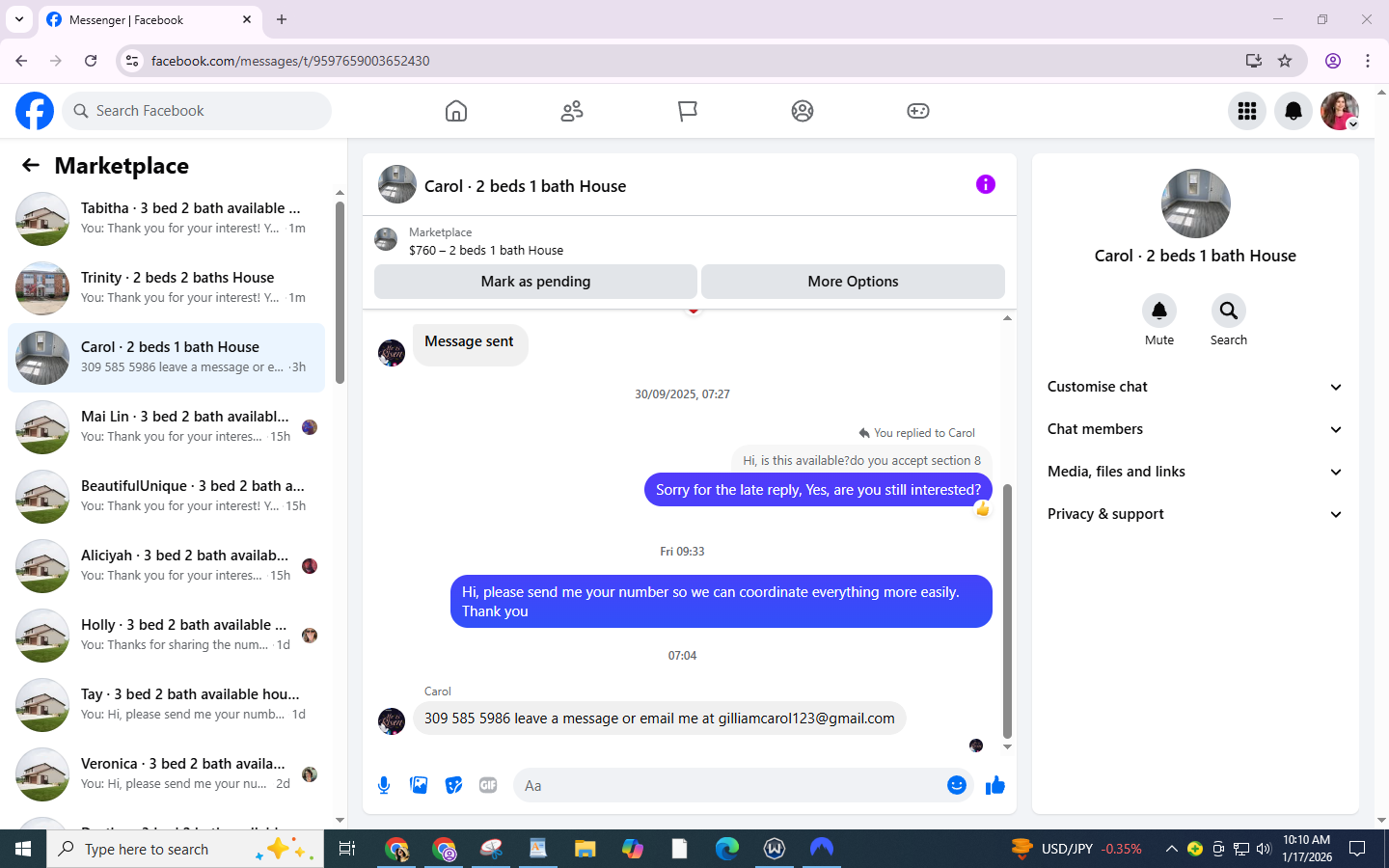1389x868 pixels.
Task: Go back from Marketplace with arrow
Action: 31,165
